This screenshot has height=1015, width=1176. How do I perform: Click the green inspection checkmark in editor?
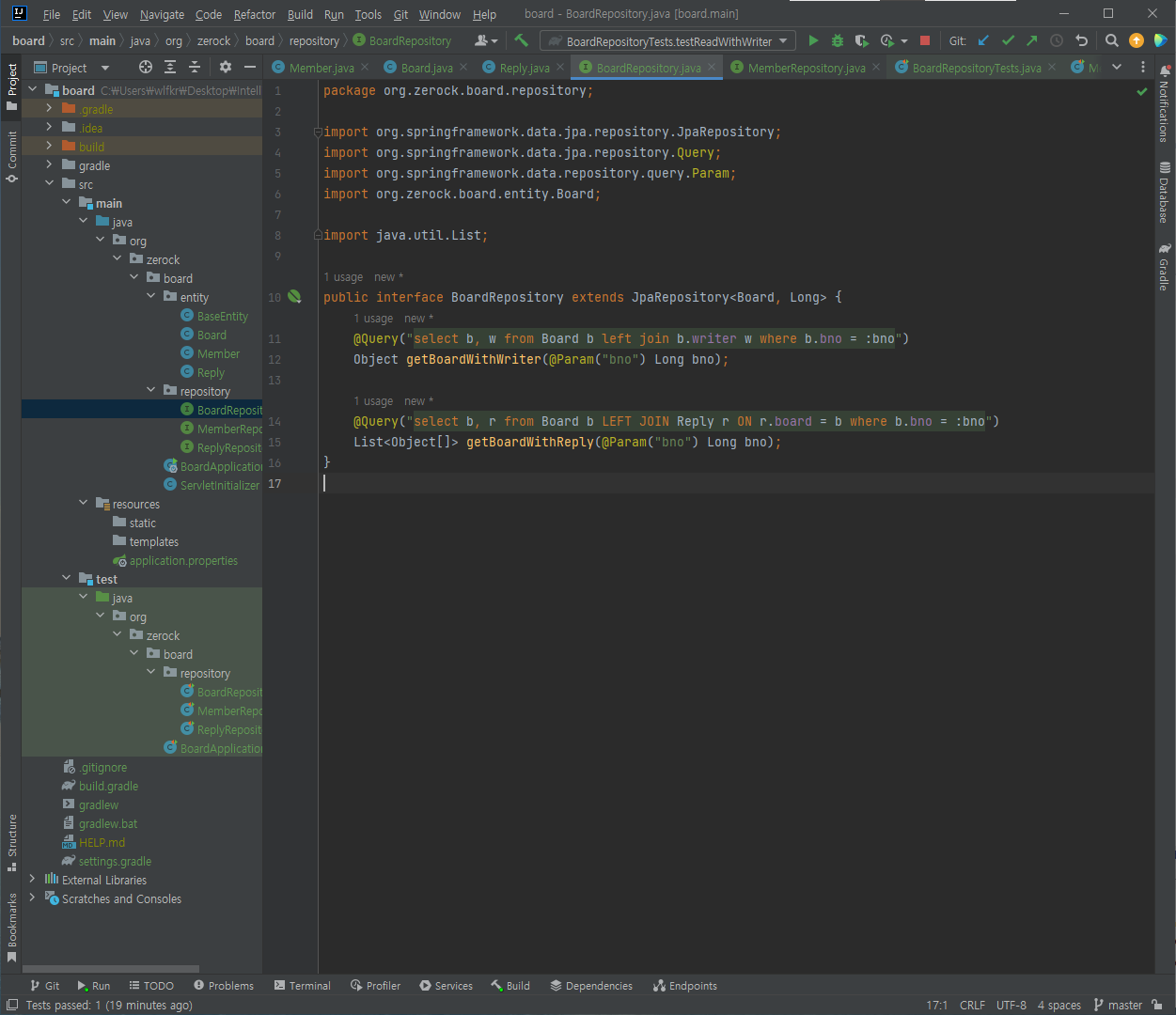click(1141, 91)
